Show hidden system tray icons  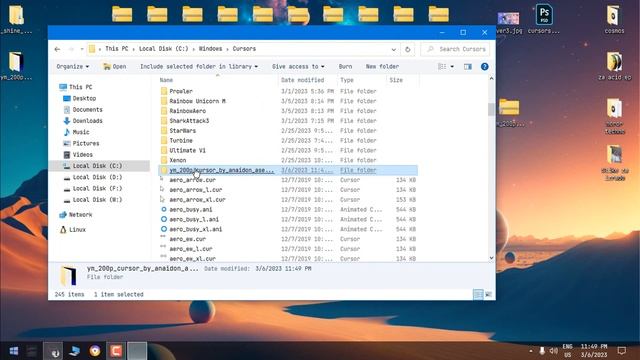pyautogui.click(x=531, y=351)
